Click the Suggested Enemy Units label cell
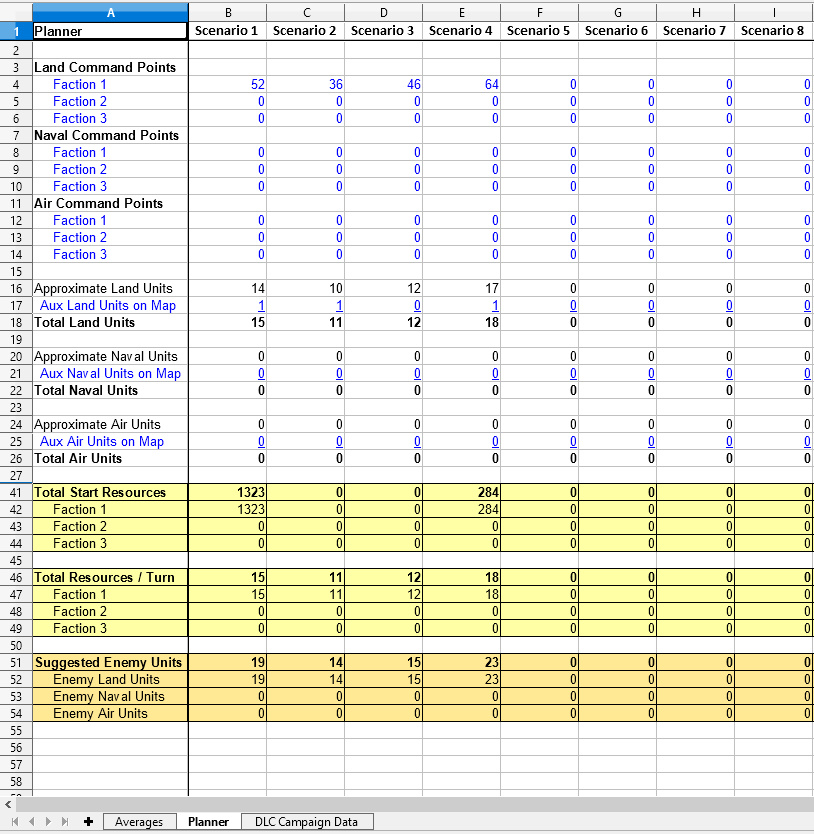Screen dimensions: 814x834 tap(110, 662)
